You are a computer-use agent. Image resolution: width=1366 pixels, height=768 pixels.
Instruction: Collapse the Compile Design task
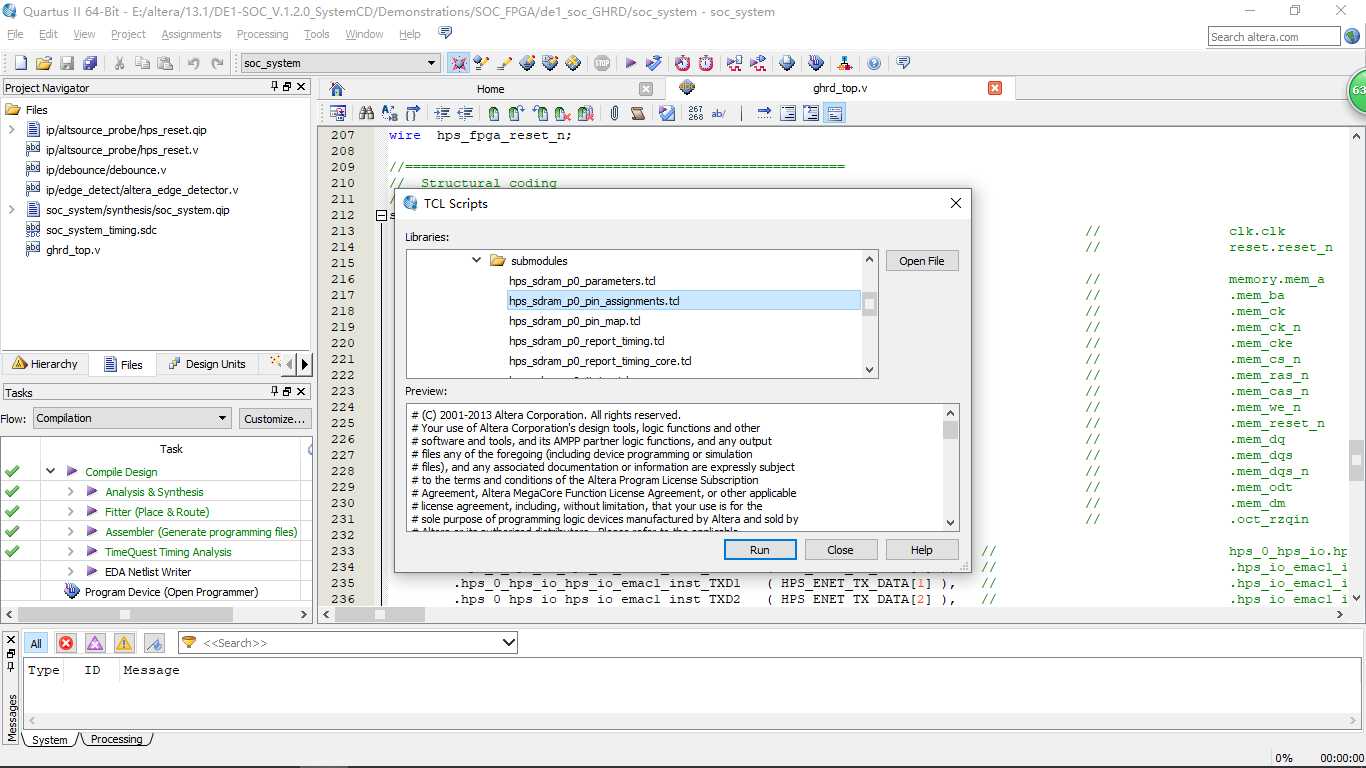coord(50,471)
